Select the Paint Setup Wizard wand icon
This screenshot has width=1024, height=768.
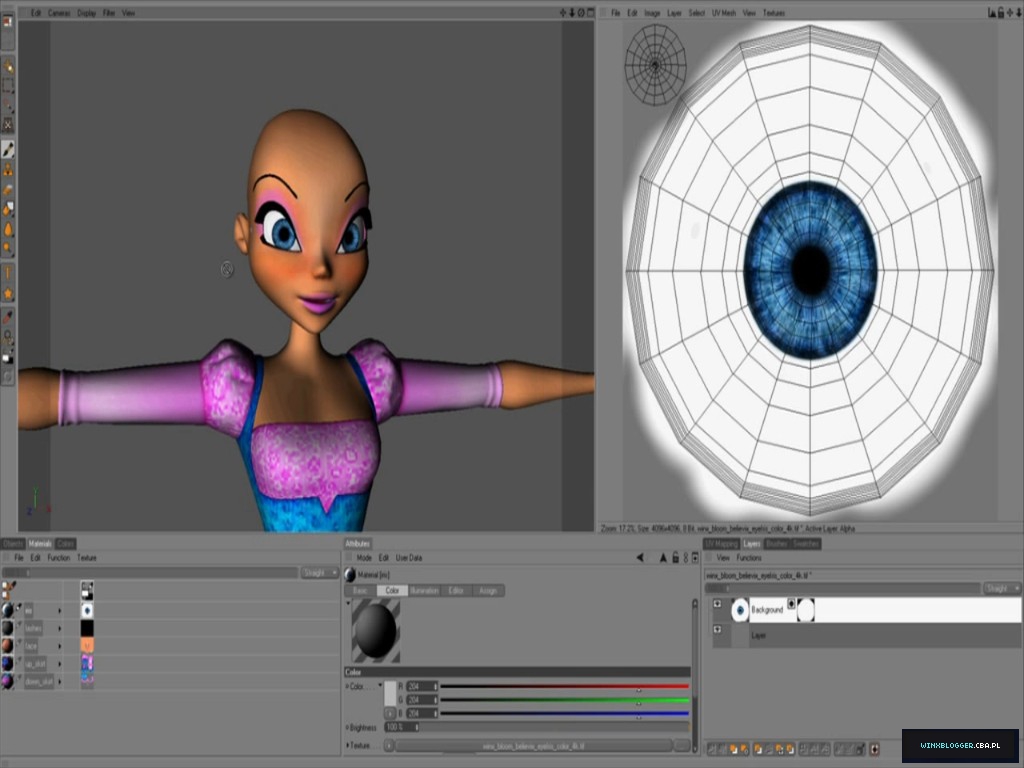8,65
